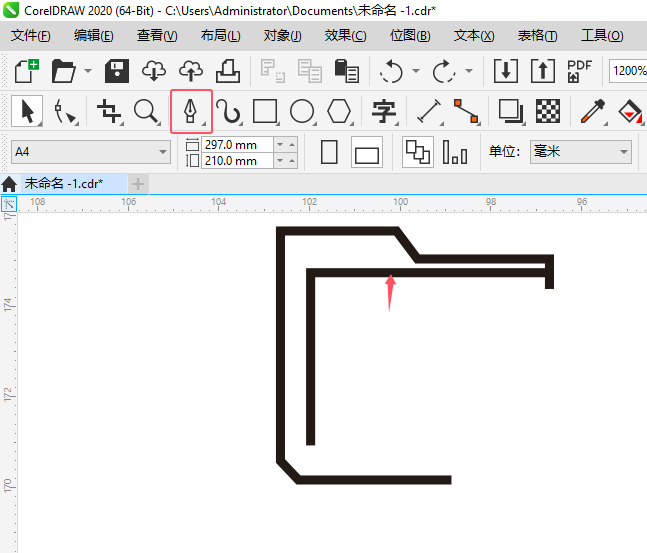The image size is (647, 553).
Task: Click the ruler origin corner icon
Action: point(9,204)
